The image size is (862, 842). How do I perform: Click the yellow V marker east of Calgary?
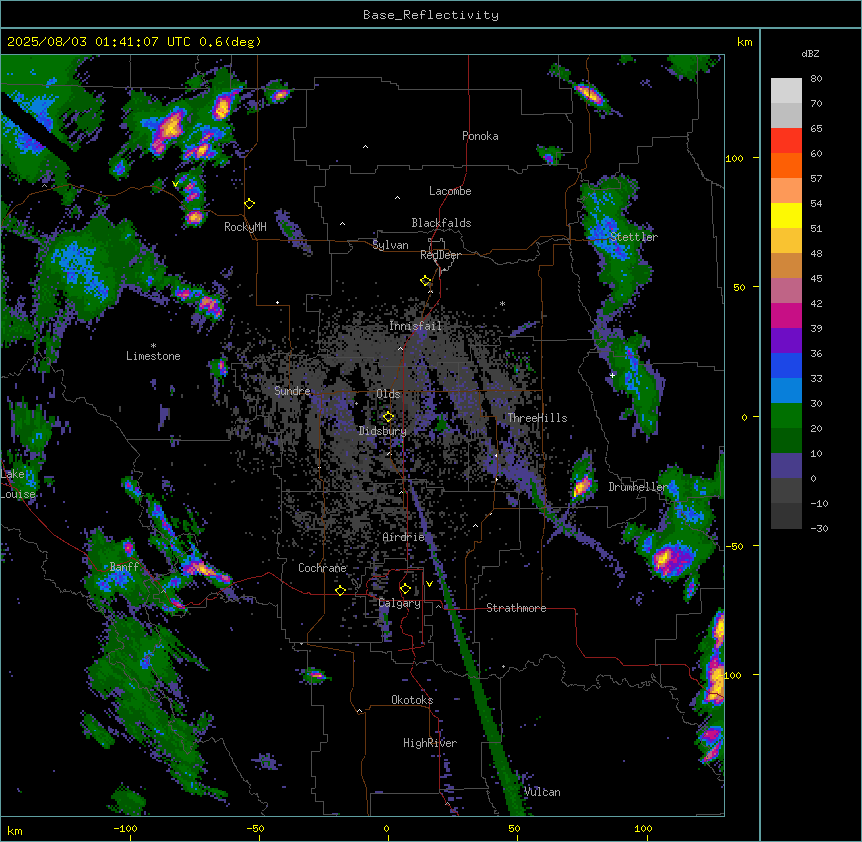coord(429,584)
